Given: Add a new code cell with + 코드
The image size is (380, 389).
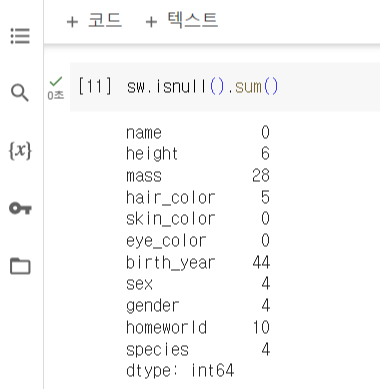Looking at the screenshot, I should click(x=94, y=21).
